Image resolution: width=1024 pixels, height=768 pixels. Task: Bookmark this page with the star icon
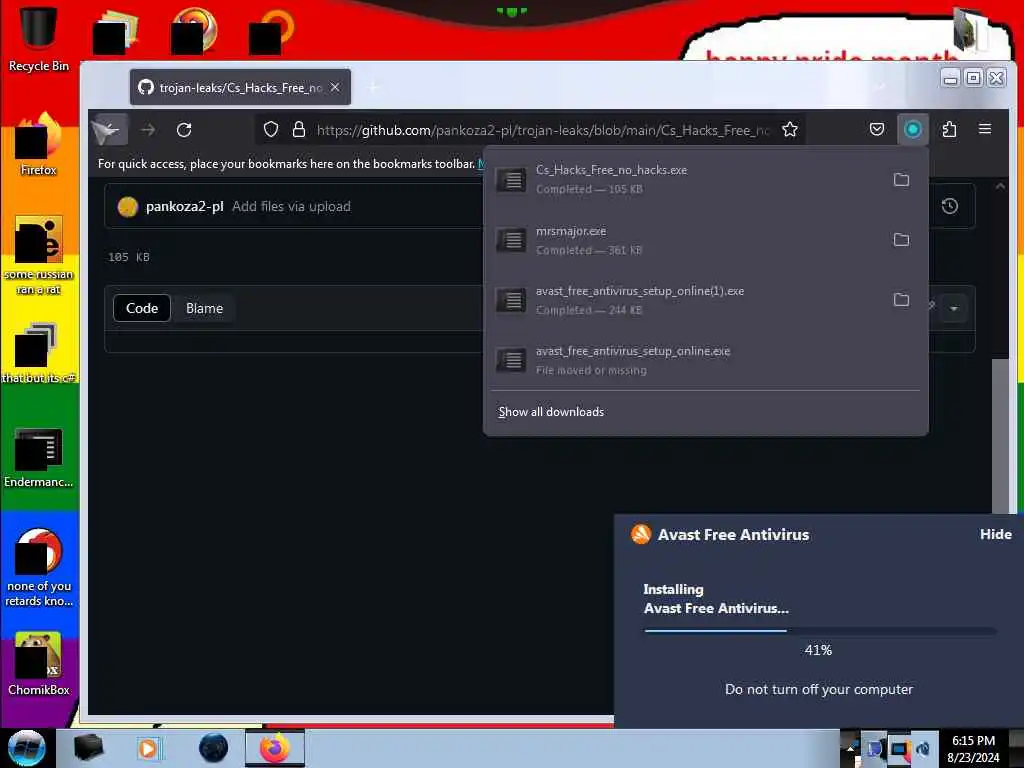pyautogui.click(x=790, y=129)
